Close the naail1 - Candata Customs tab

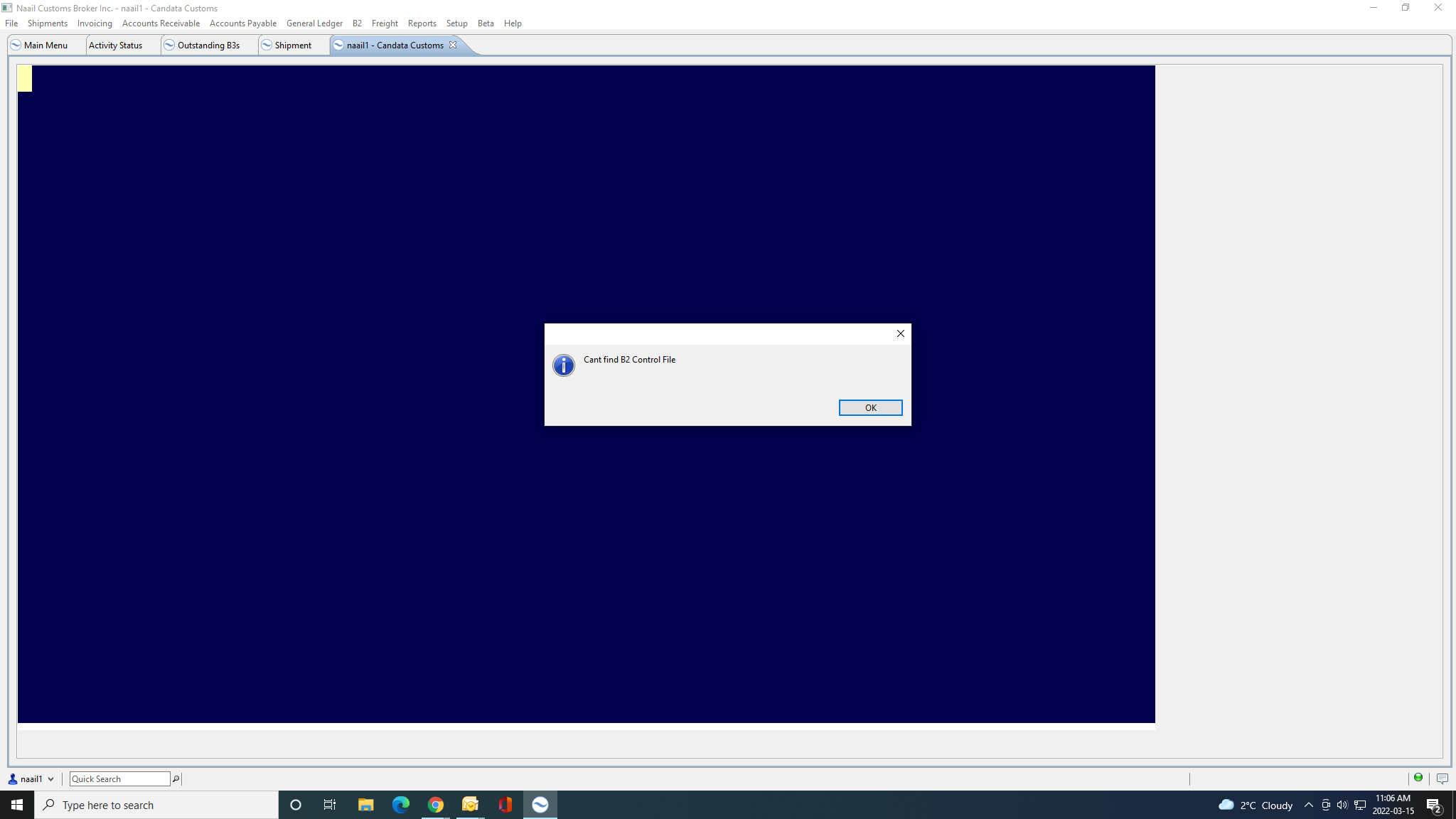point(453,45)
